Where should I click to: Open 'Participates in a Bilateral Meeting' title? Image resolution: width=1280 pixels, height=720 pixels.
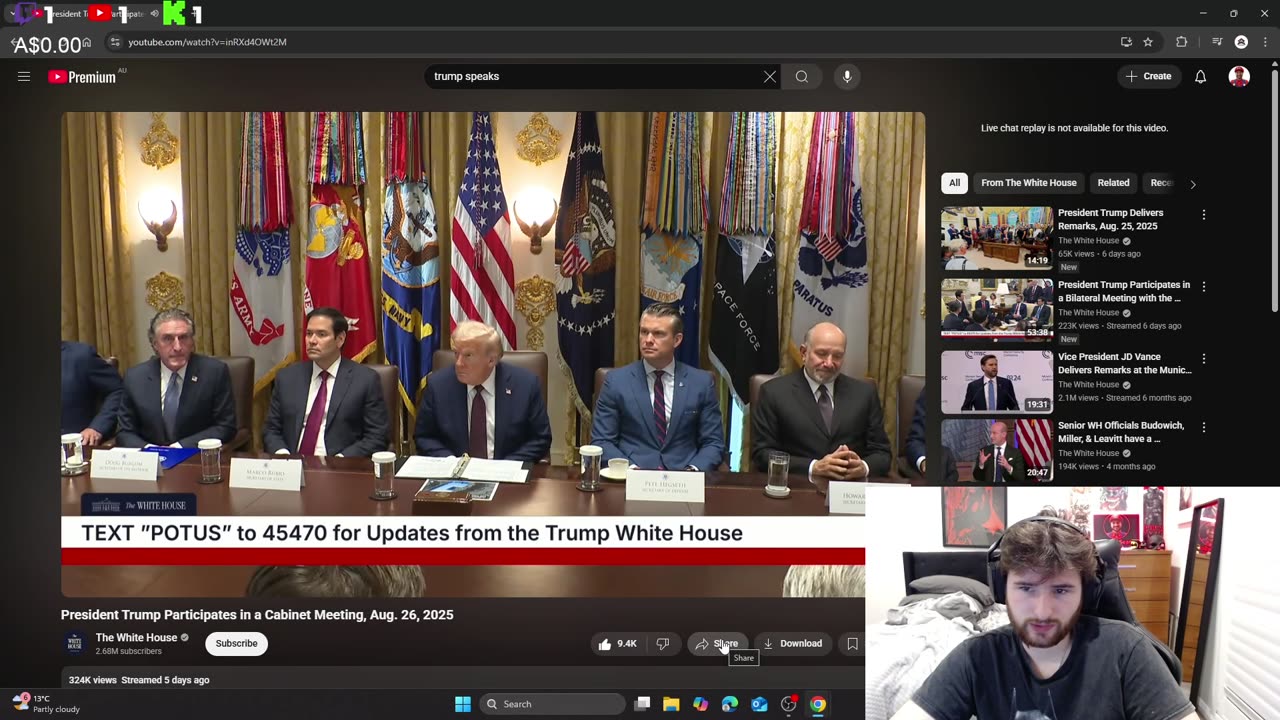pos(1124,291)
